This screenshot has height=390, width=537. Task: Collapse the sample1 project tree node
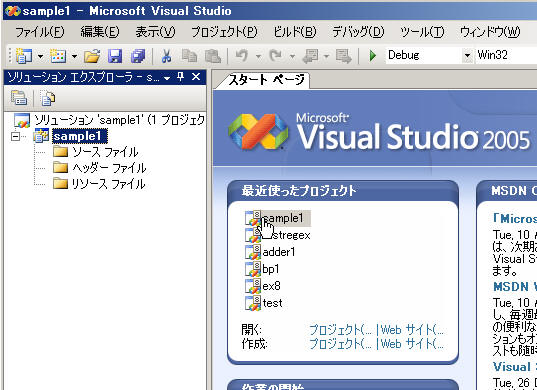(15, 137)
